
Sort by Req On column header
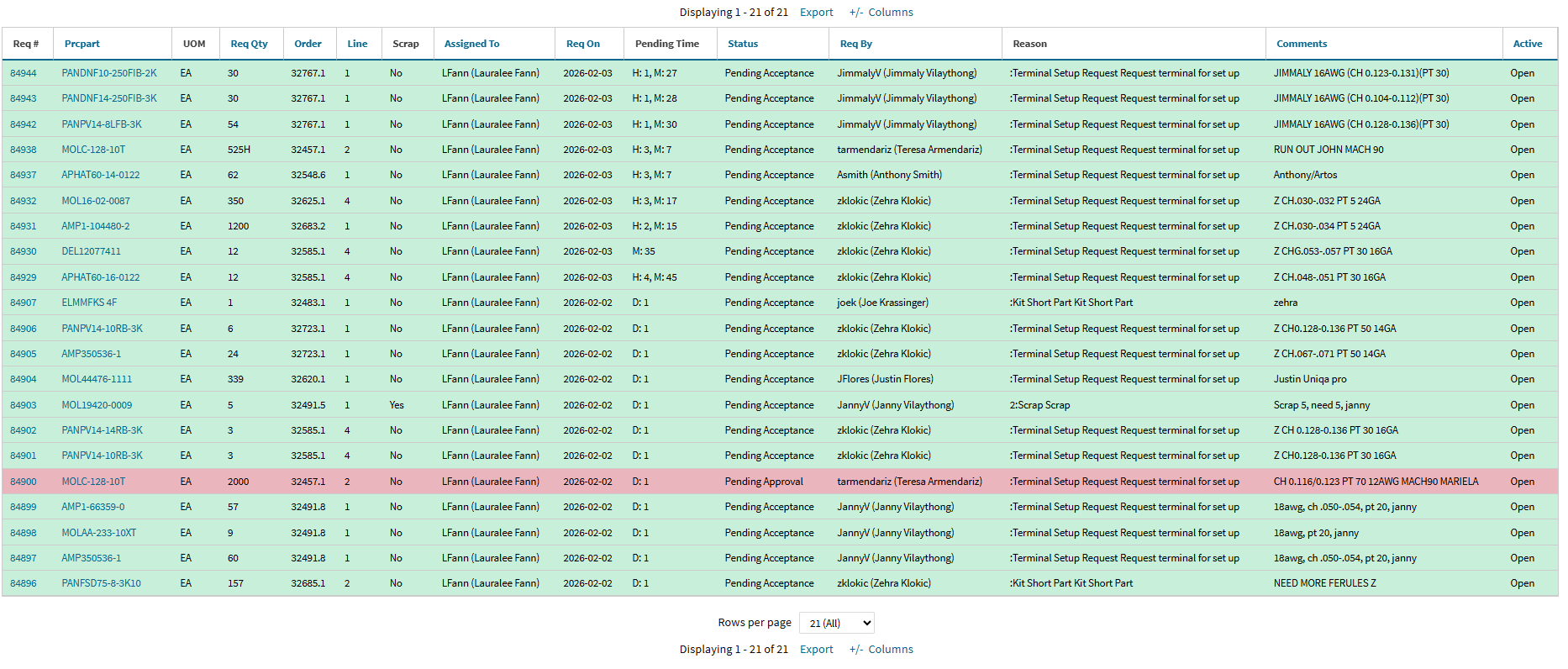click(582, 44)
